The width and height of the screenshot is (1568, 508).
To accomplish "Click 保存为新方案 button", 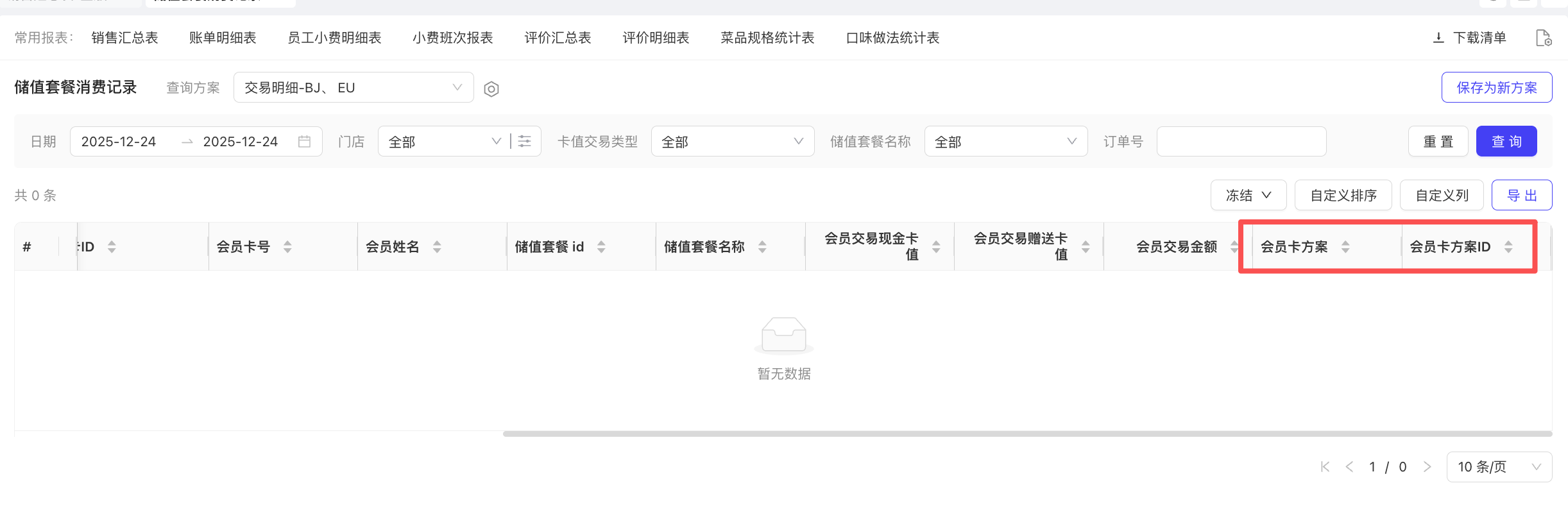I will point(1496,88).
